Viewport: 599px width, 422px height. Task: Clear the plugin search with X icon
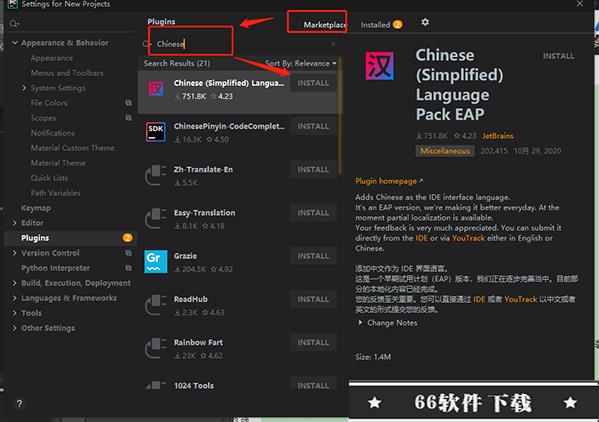(333, 44)
